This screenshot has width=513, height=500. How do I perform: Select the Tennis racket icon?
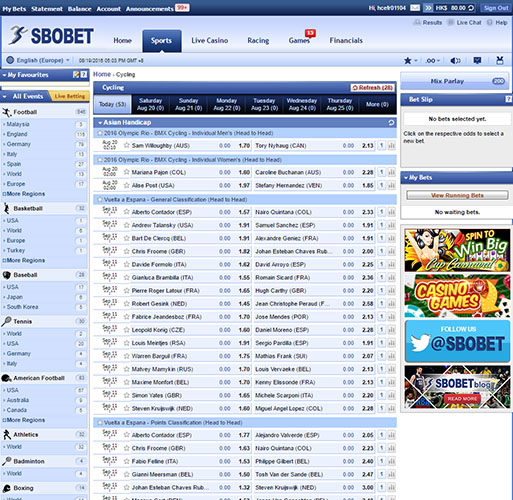coord(6,321)
